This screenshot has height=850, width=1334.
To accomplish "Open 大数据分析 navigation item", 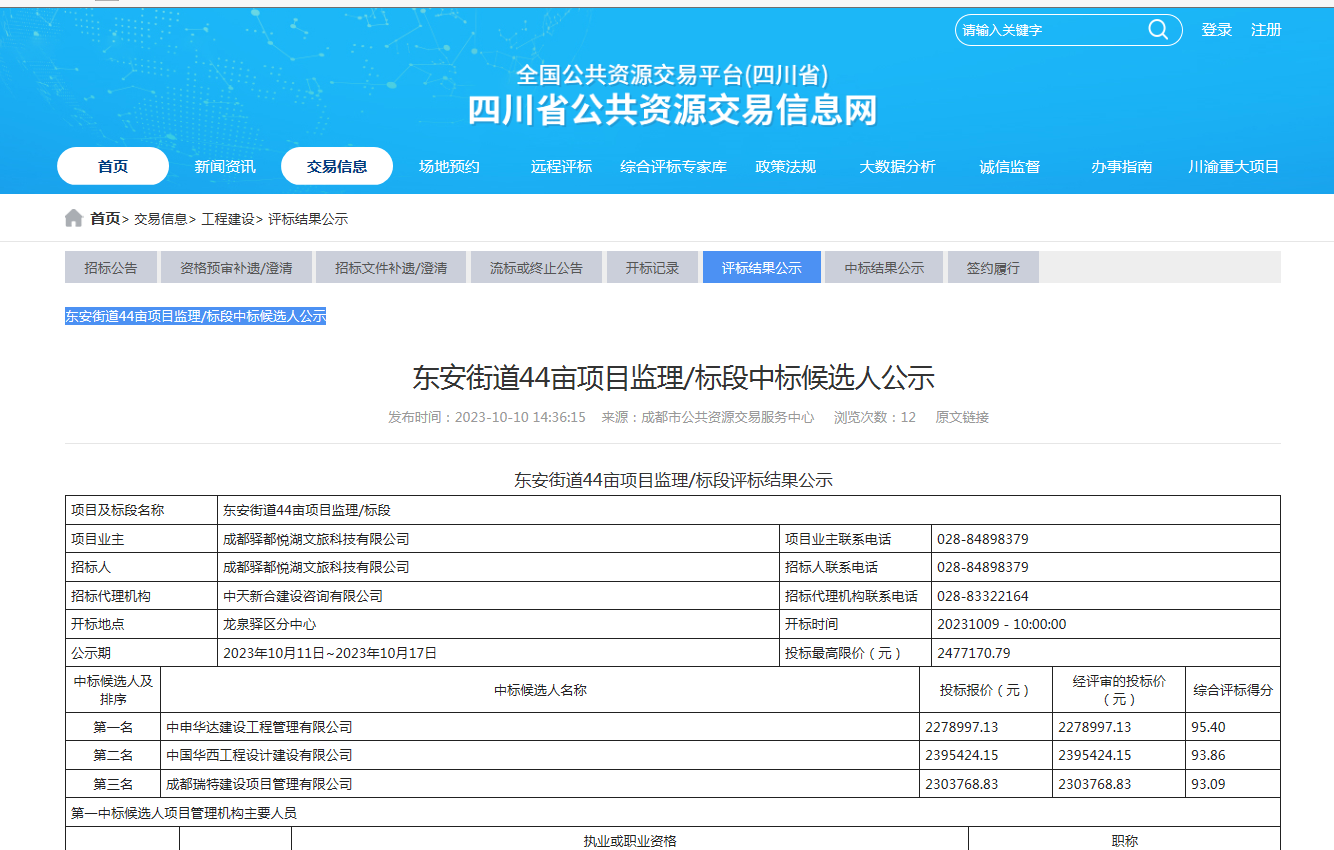I will (897, 167).
